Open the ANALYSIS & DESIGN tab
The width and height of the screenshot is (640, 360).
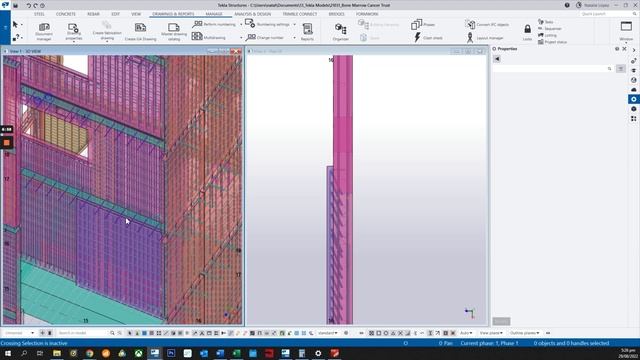pos(253,14)
